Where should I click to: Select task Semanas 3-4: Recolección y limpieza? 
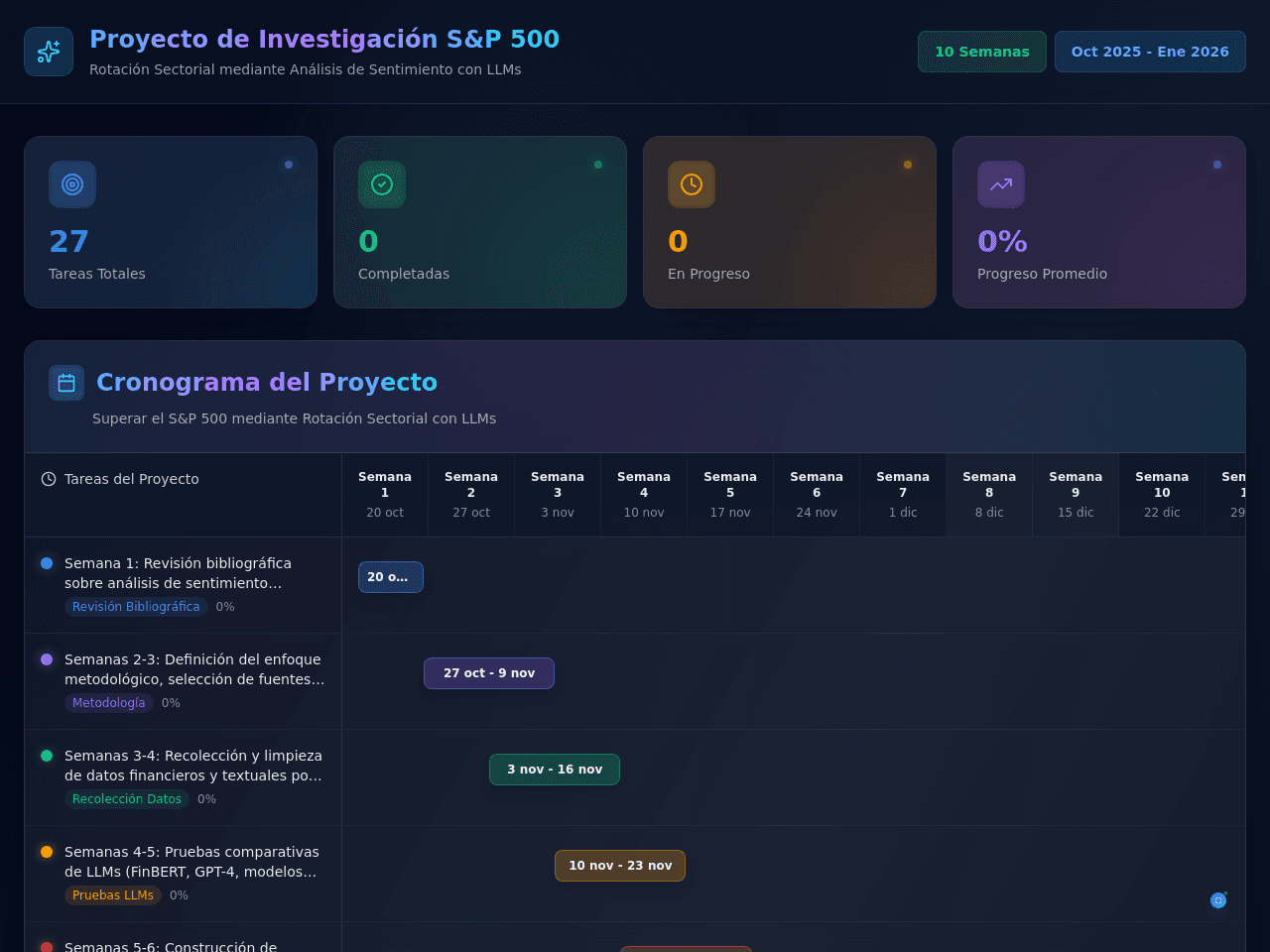184,777
